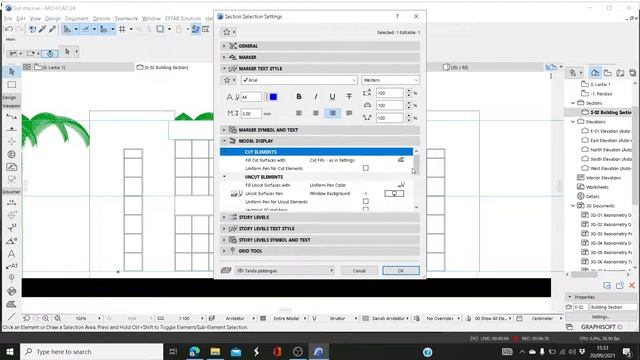Viewport: 640px width, 360px height.
Task: Click the Project Map icon in the Navigator
Action: tap(595, 73)
